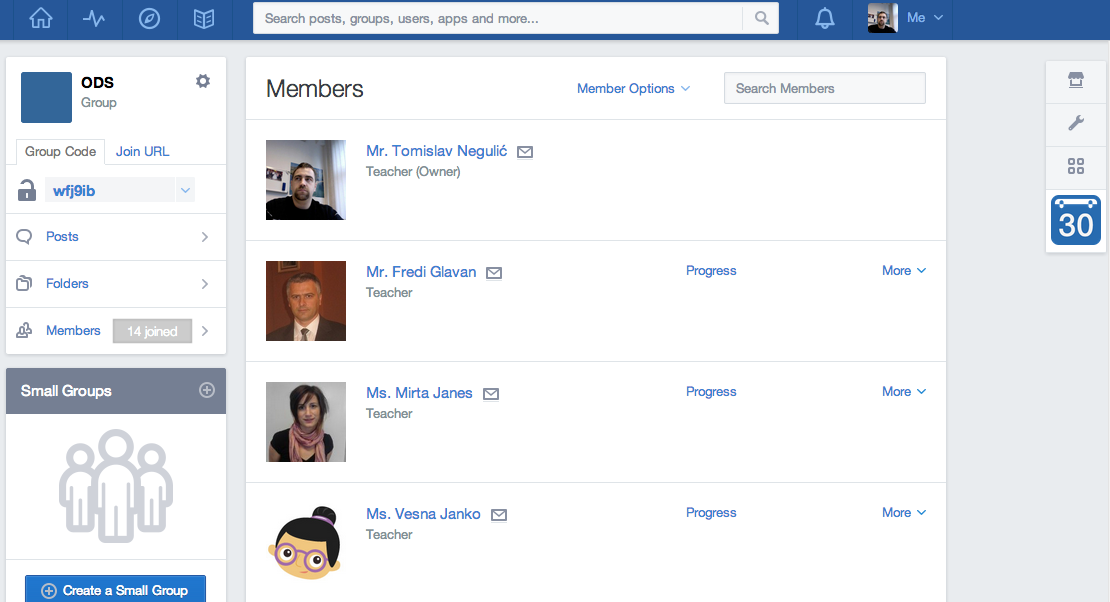Click the Search Members field
This screenshot has width=1110, height=602.
(x=824, y=88)
